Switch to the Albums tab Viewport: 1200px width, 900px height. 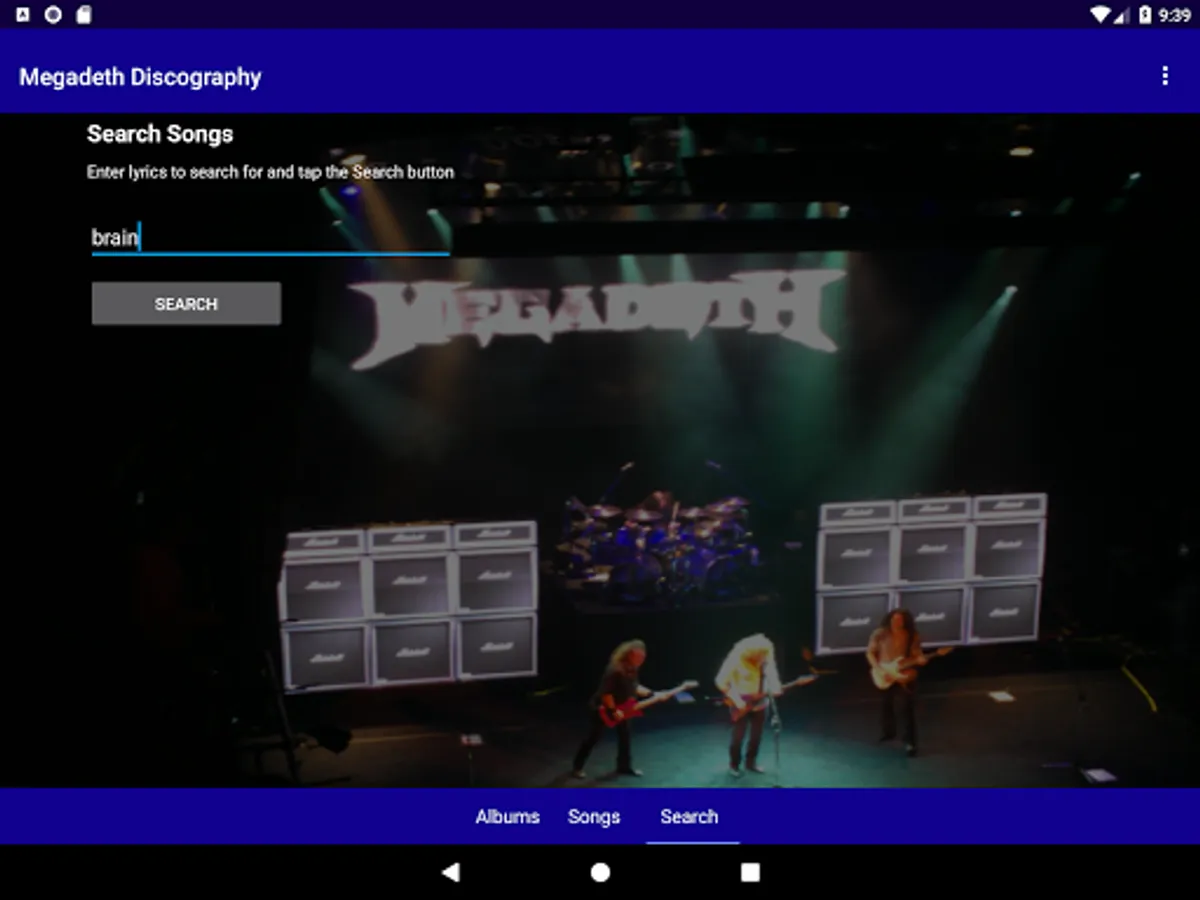point(507,817)
